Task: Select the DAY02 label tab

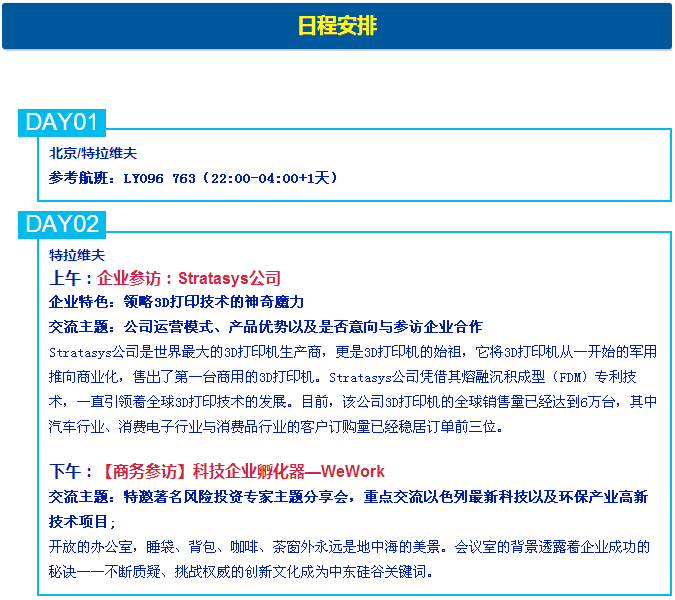Action: click(x=61, y=225)
